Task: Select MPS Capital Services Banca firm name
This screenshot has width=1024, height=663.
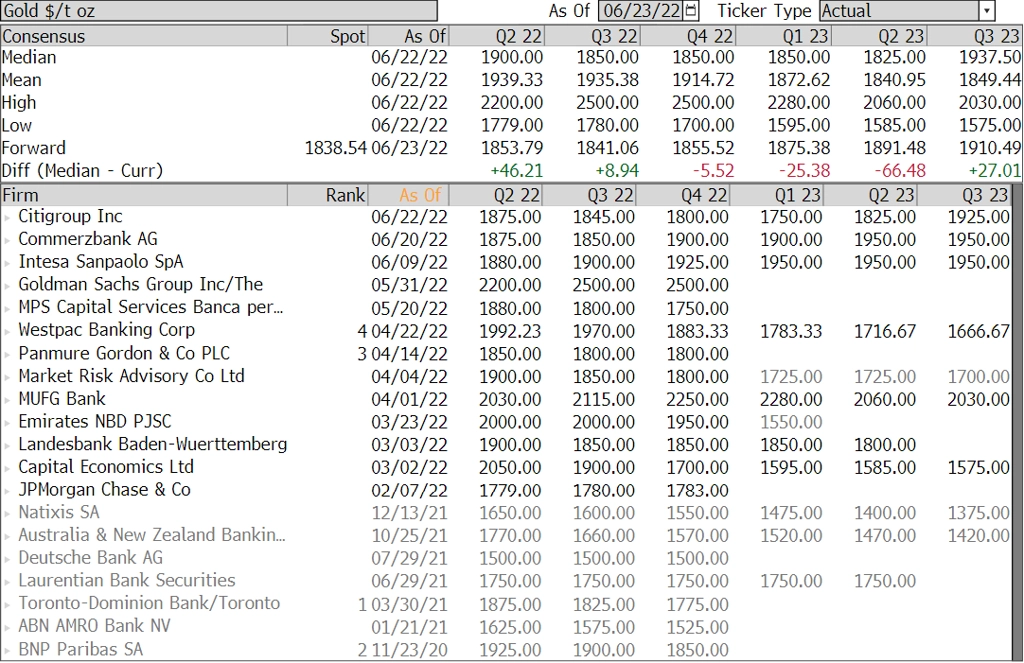Action: click(150, 308)
